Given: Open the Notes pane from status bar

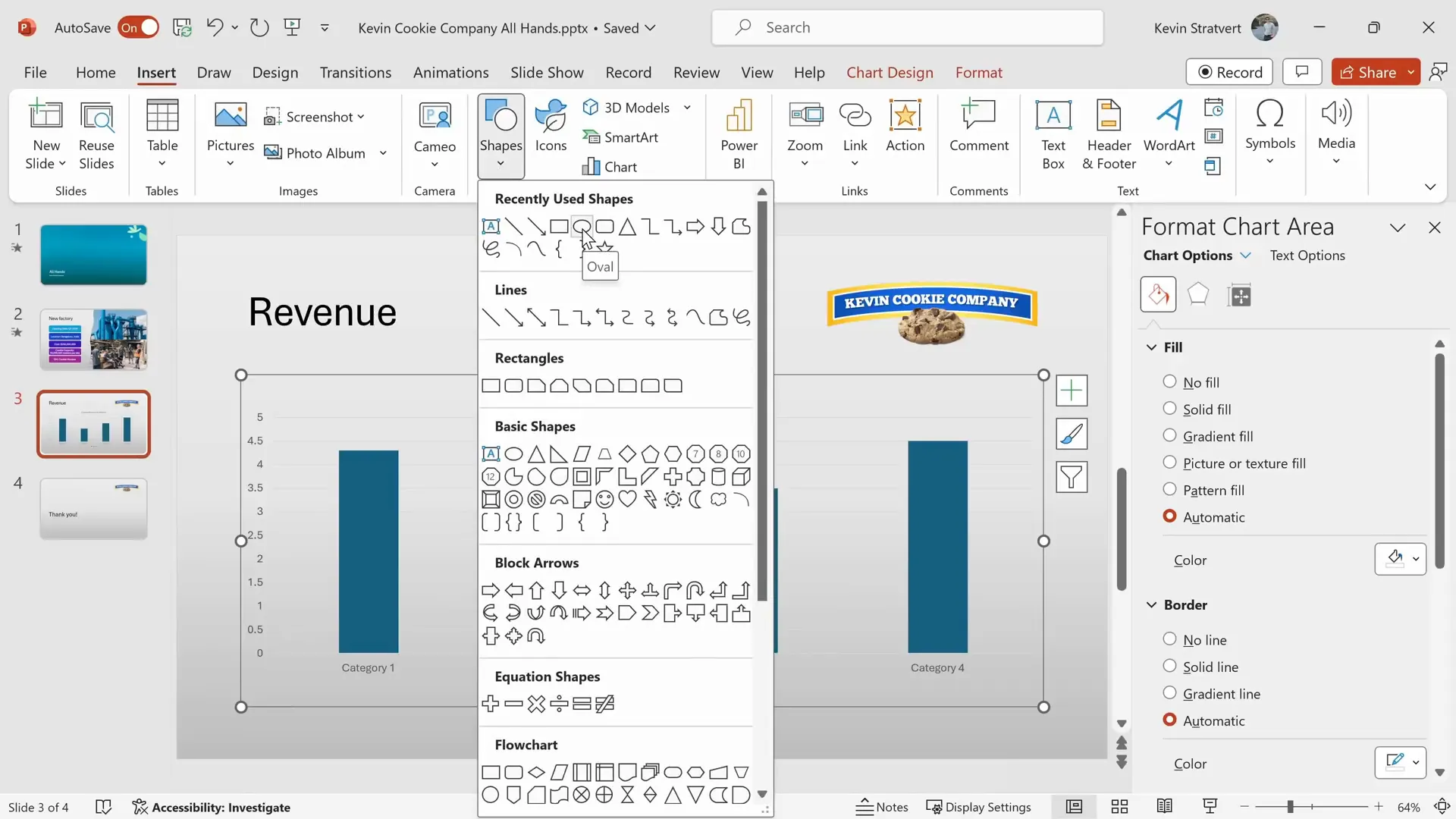Looking at the screenshot, I should (882, 807).
